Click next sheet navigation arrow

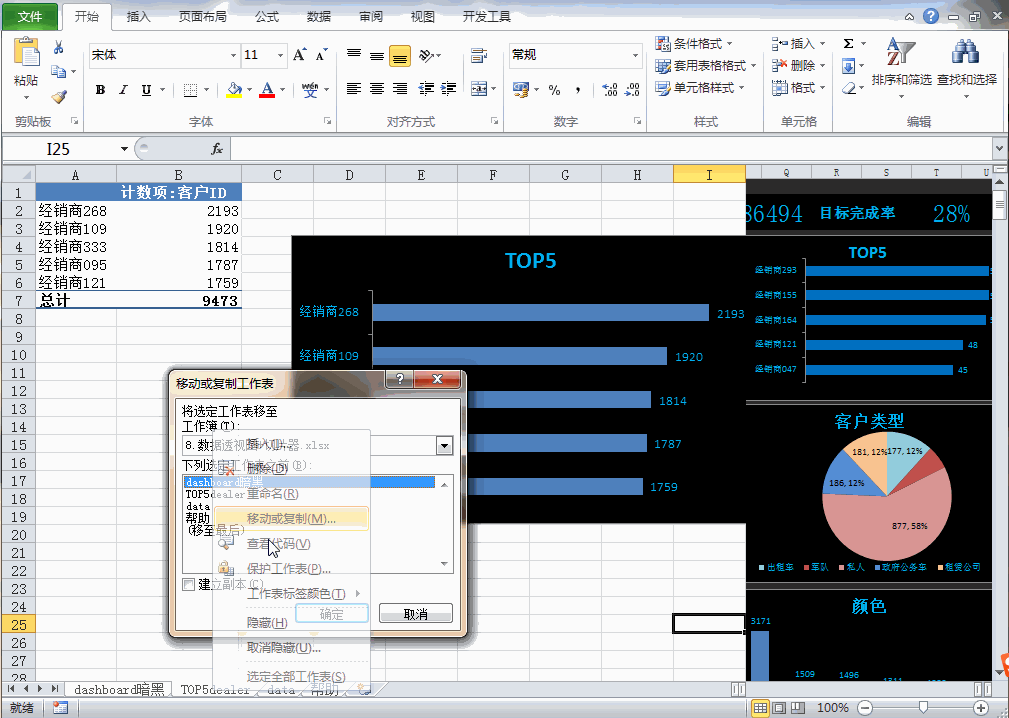pos(40,689)
